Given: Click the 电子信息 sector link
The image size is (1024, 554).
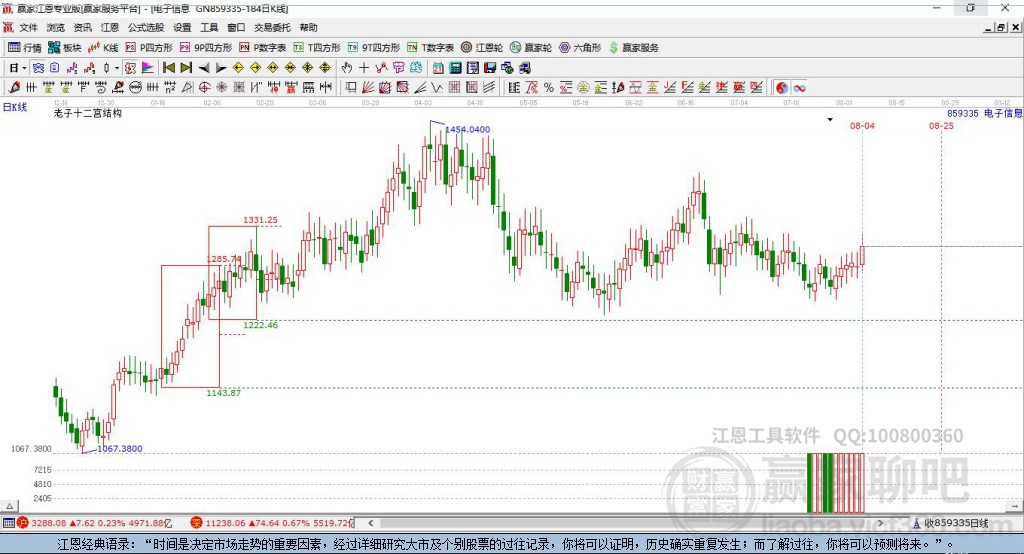Looking at the screenshot, I should point(1003,113).
